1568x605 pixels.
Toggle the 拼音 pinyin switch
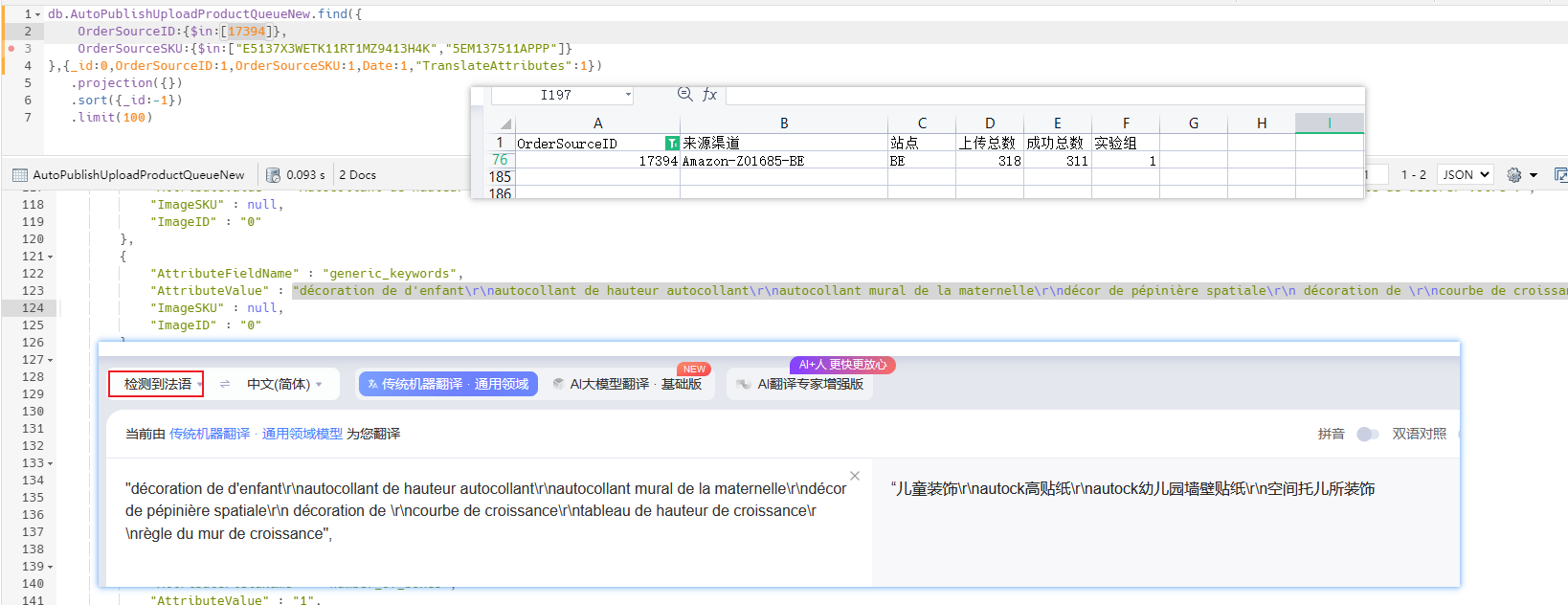pos(1368,434)
